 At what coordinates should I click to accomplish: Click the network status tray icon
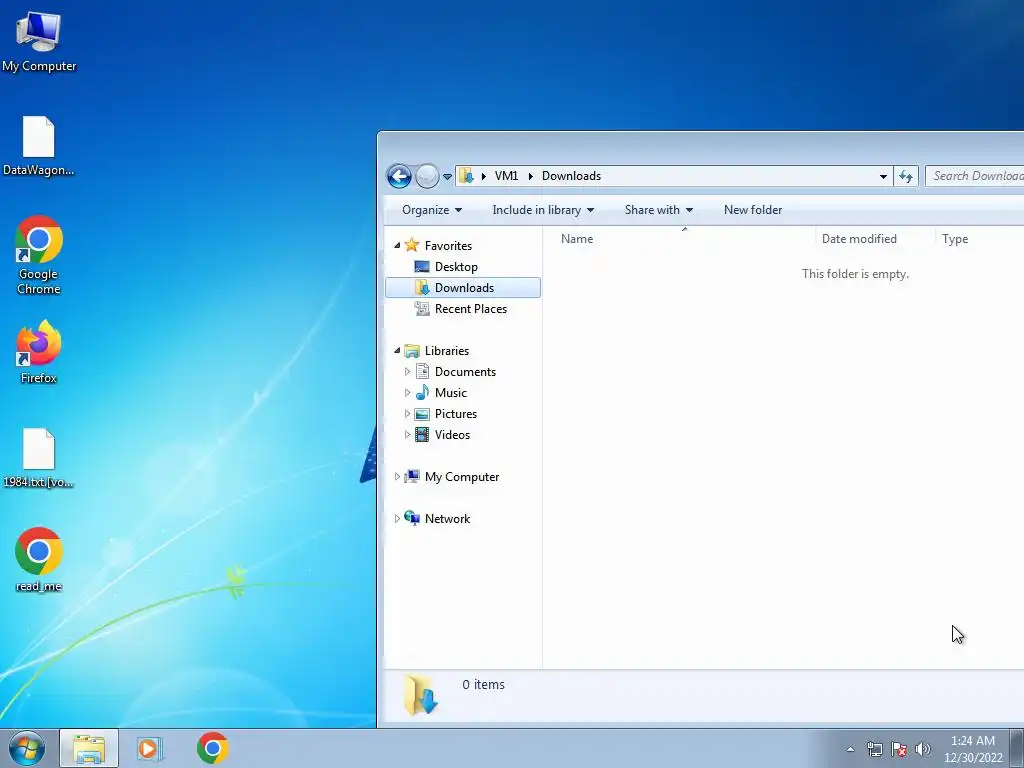tap(874, 749)
